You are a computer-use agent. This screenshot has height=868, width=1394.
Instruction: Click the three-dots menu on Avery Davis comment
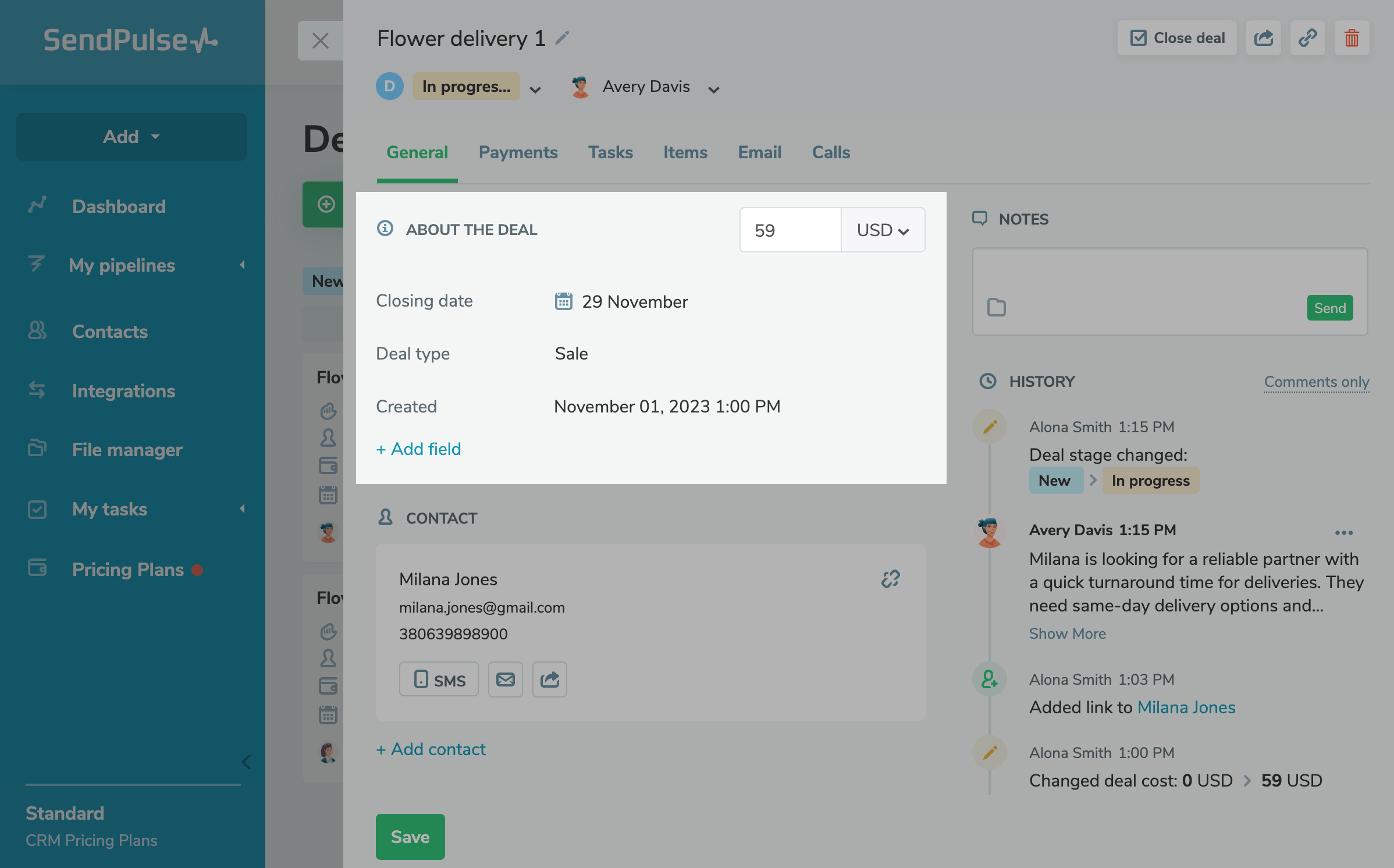[1343, 532]
